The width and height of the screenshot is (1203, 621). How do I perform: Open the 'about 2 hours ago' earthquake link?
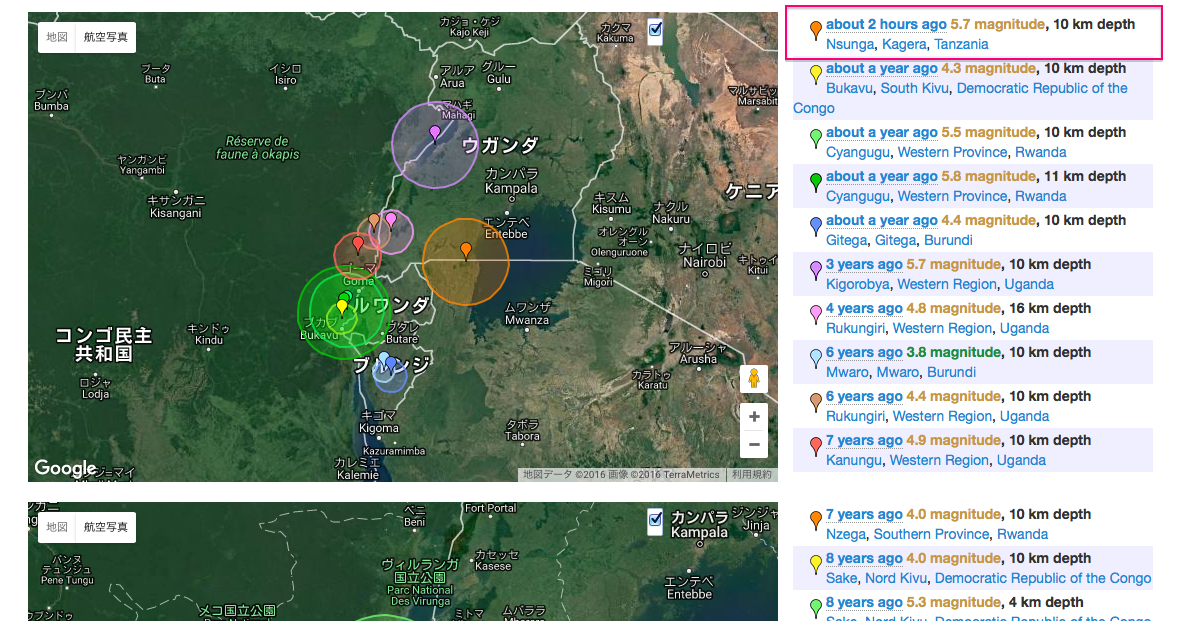point(886,24)
